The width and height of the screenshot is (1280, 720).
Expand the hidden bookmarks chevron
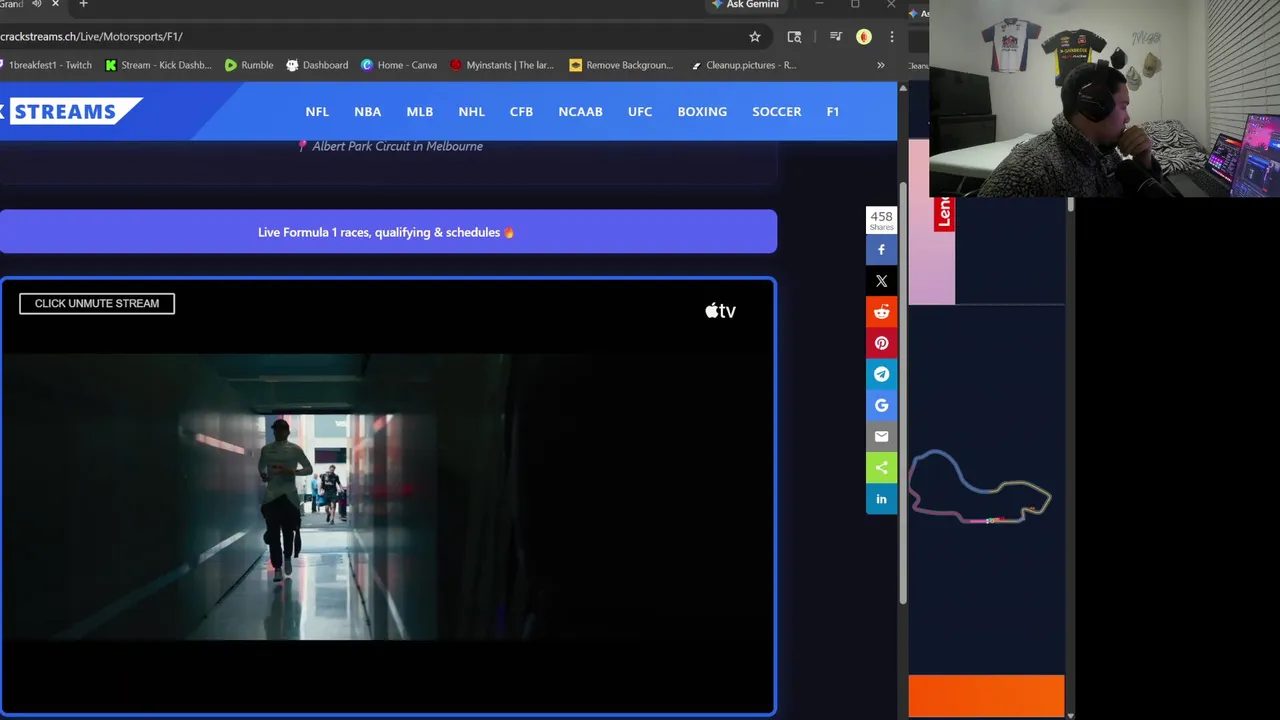(x=881, y=65)
